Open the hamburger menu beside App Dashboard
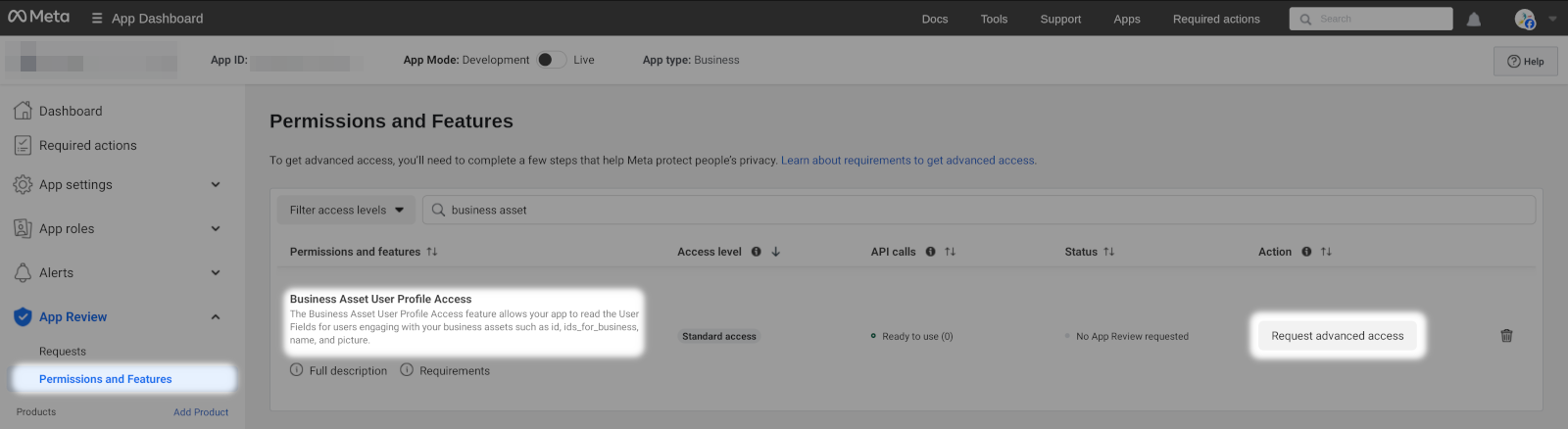The width and height of the screenshot is (1568, 429). (x=97, y=19)
